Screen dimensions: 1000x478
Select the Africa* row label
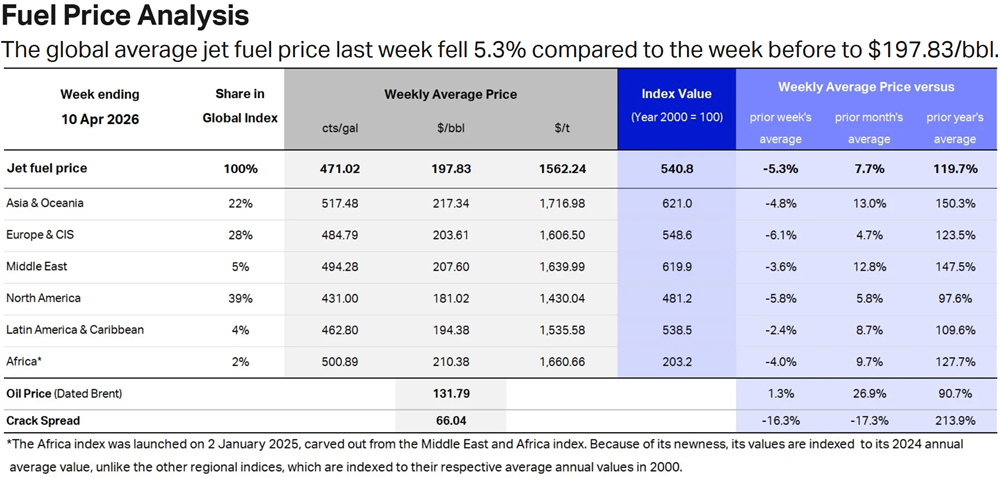pos(24,362)
